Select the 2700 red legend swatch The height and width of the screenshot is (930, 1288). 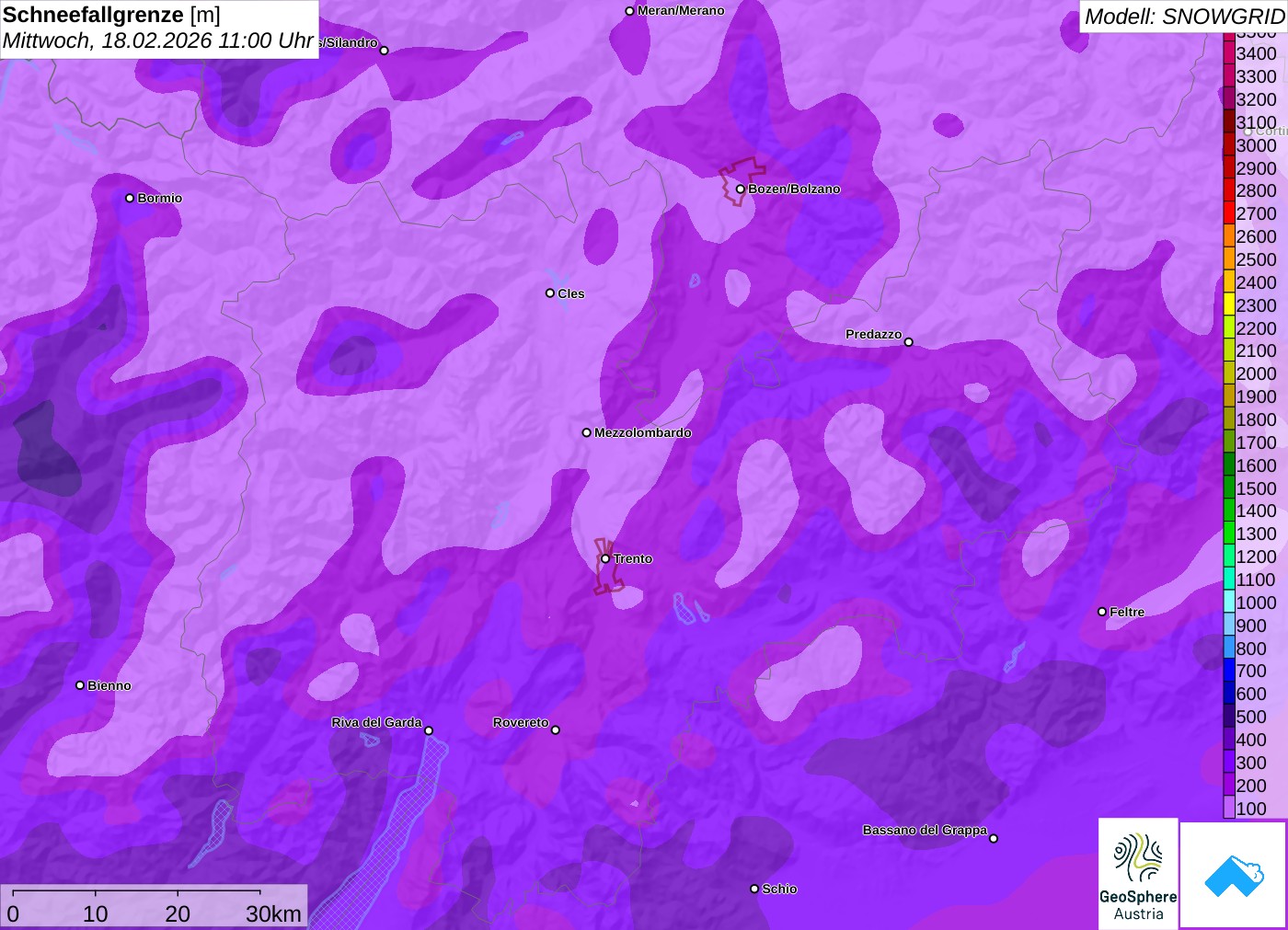click(x=1229, y=213)
